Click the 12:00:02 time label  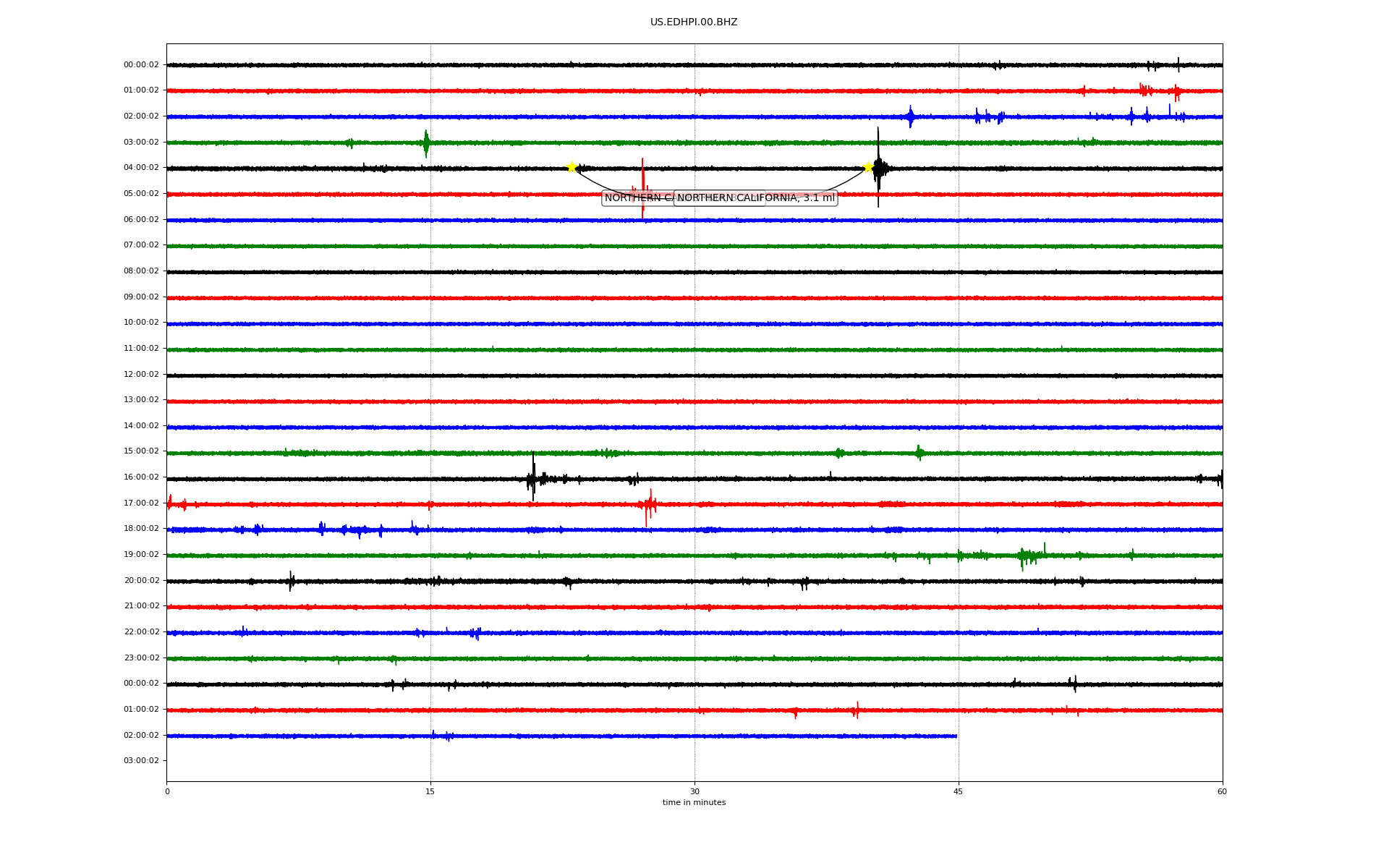point(141,375)
